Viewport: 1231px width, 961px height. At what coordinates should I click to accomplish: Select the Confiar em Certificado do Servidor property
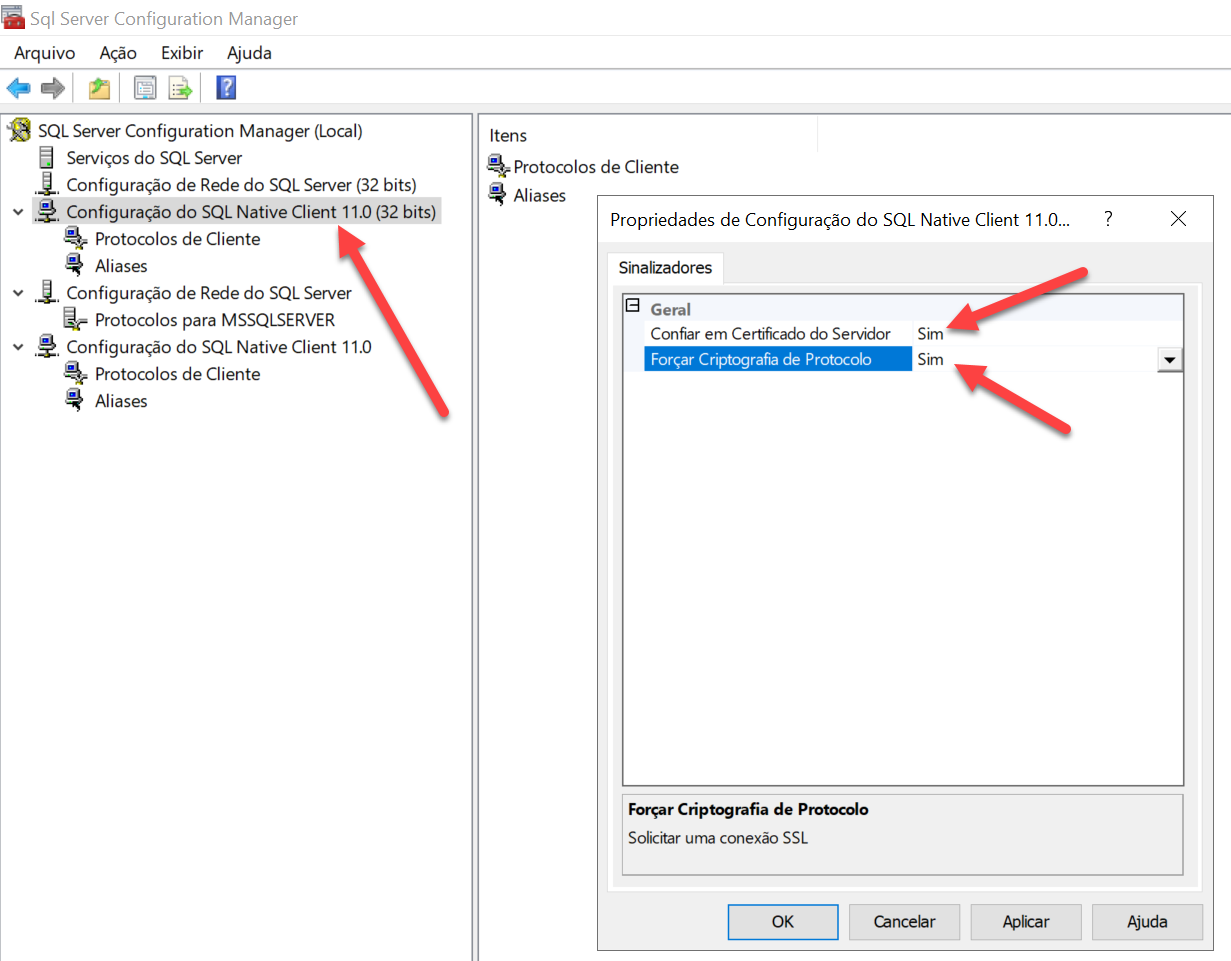pos(770,334)
